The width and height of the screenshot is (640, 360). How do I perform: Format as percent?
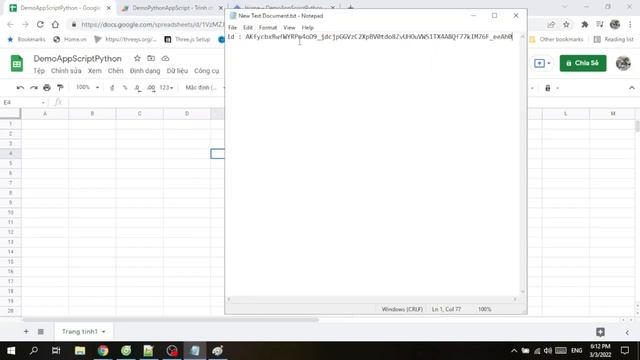point(125,88)
